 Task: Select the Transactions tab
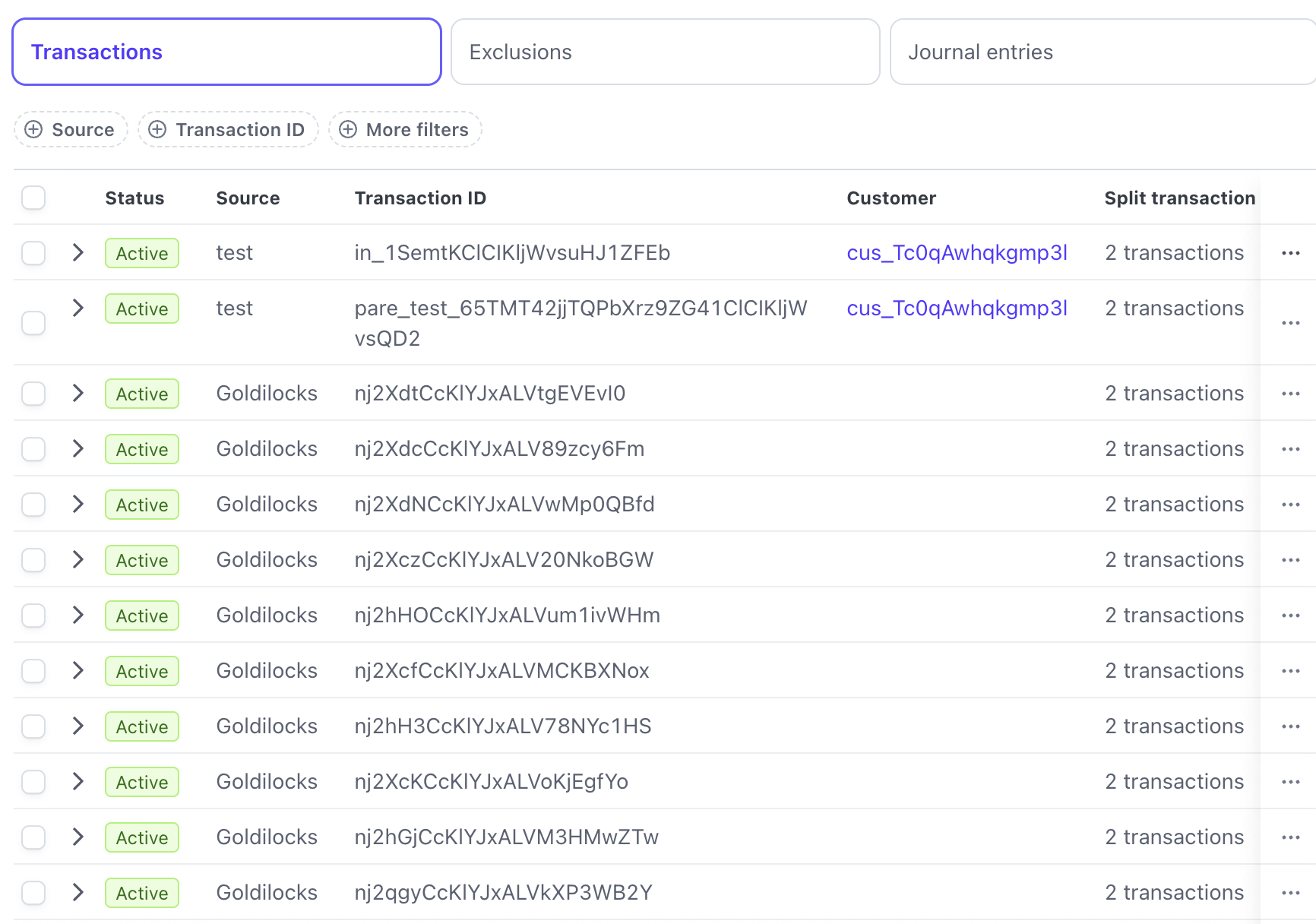pyautogui.click(x=226, y=51)
